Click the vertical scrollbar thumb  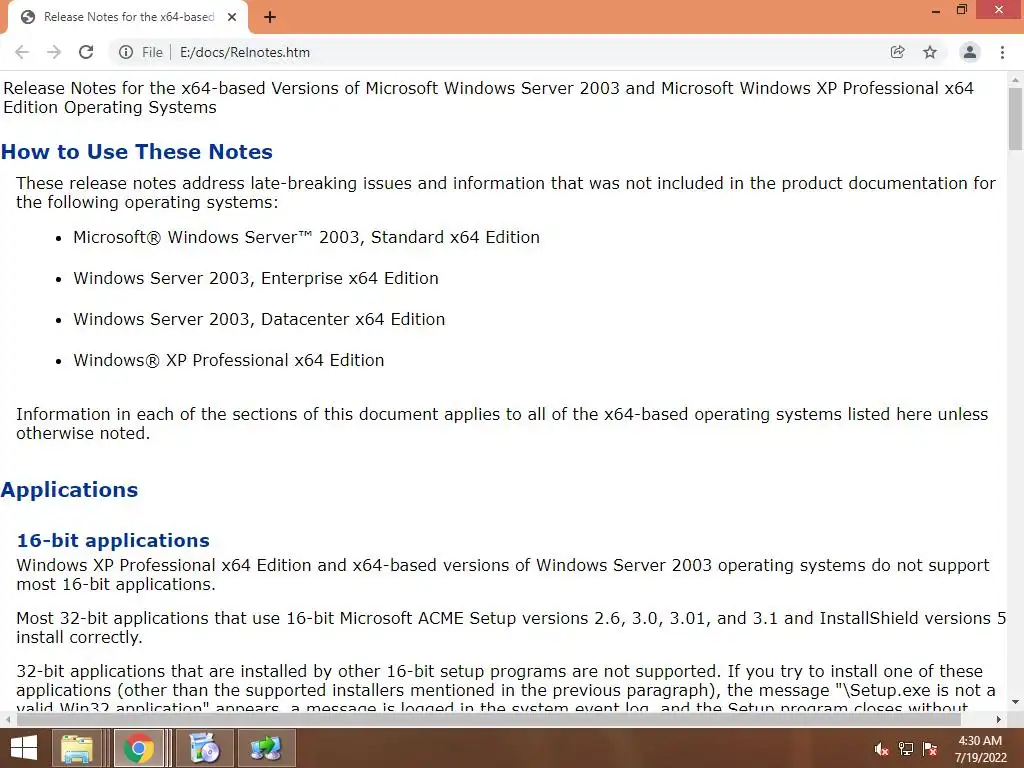click(x=1015, y=119)
